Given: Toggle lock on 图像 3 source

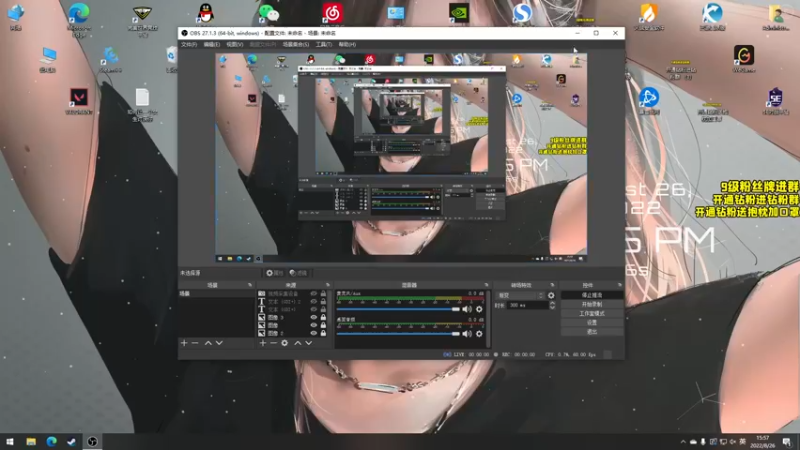Looking at the screenshot, I should 323,317.
